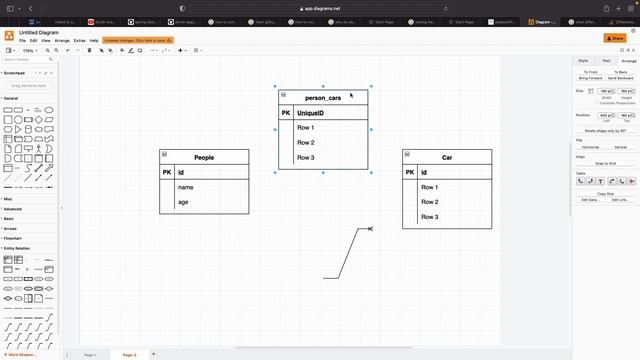Expand the Basic shapes section
The height and width of the screenshot is (360, 640).
point(8,219)
